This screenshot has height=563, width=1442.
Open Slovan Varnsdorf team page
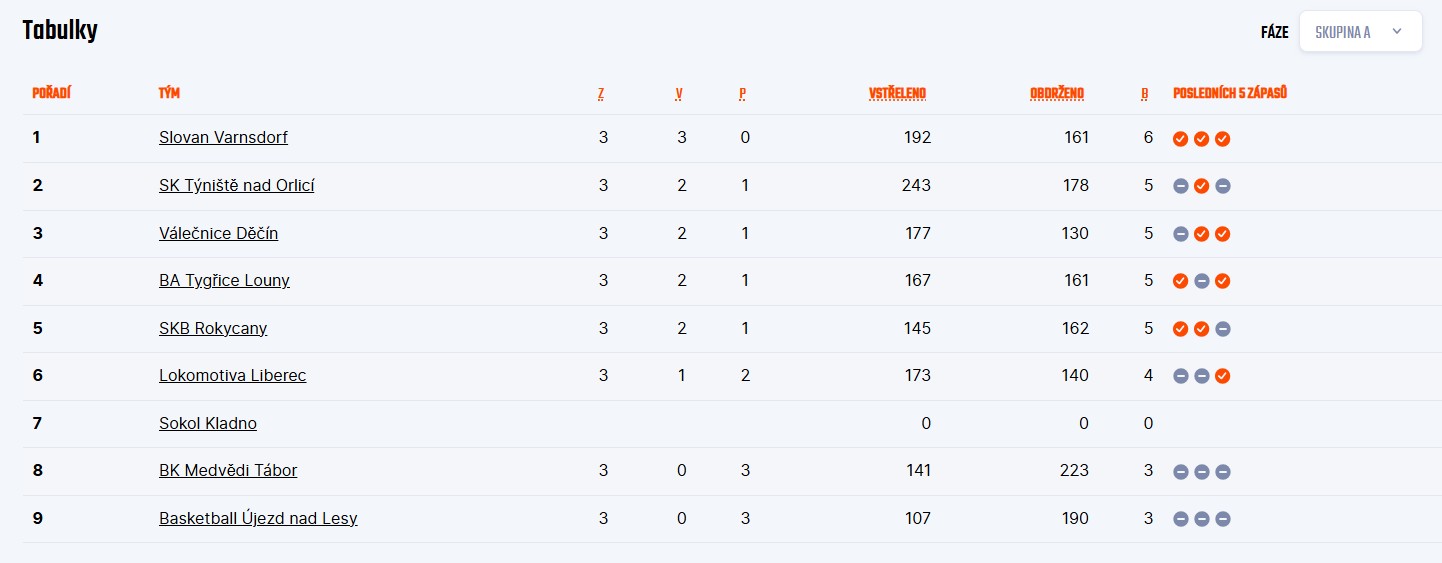223,138
